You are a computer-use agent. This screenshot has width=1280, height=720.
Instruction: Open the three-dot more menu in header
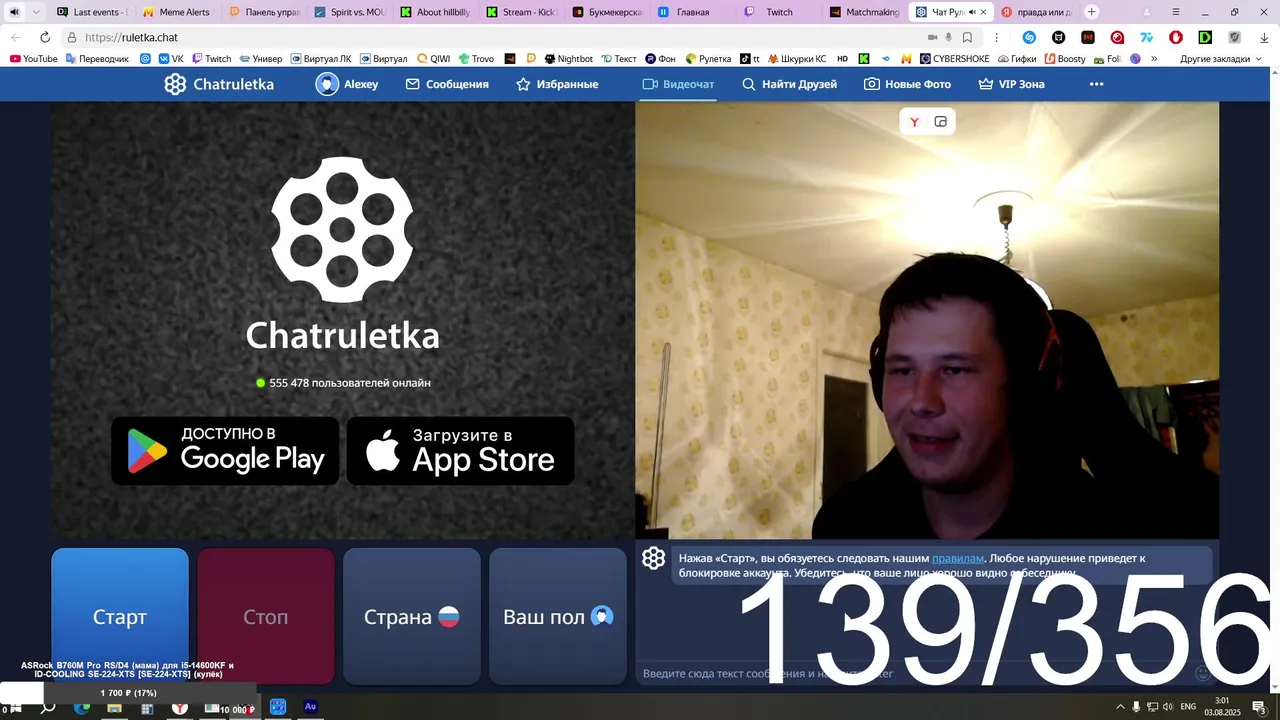point(1096,84)
